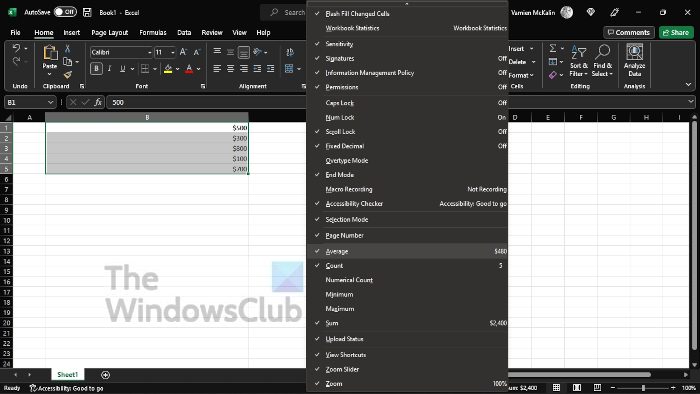Click the Redo arrow icon
This screenshot has height=394, width=700.
click(17, 62)
